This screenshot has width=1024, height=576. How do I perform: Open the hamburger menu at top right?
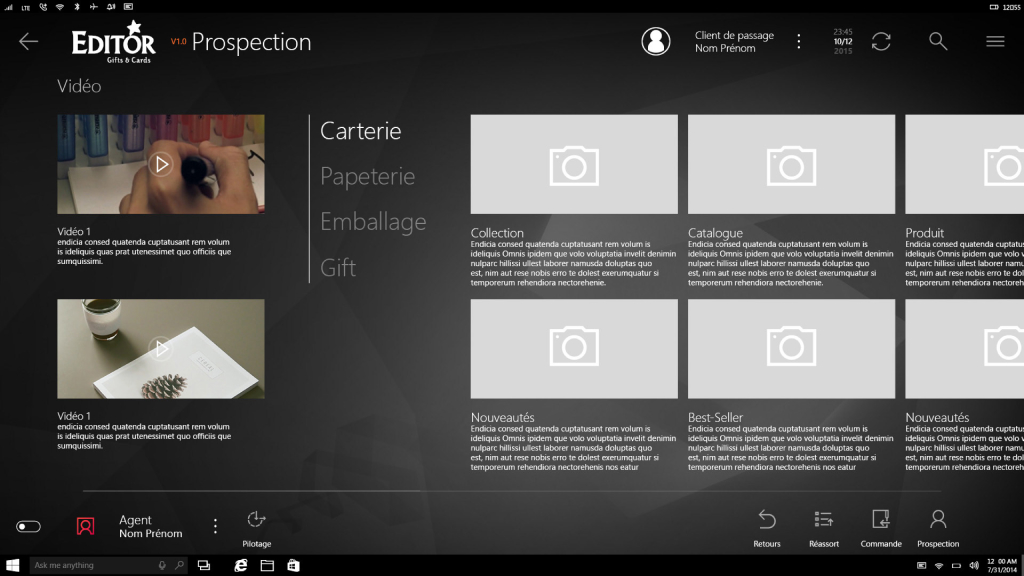tap(995, 41)
